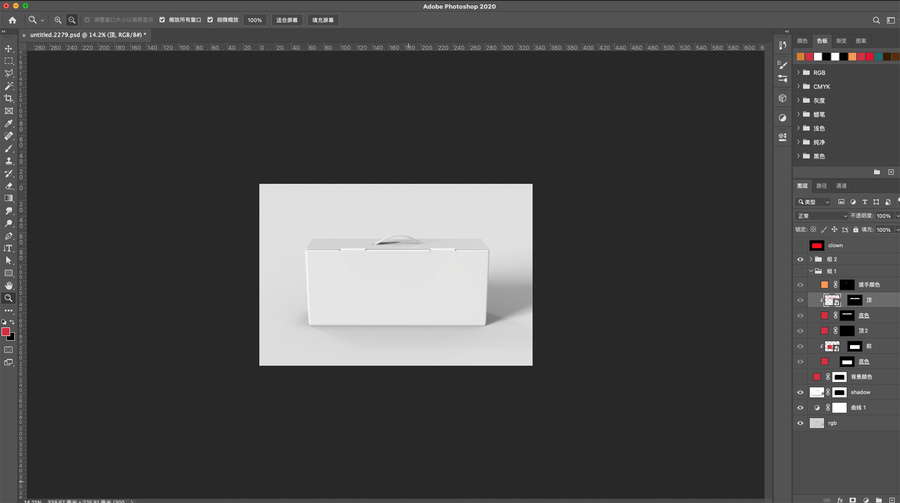
Task: Pick the first orange swatch
Action: coord(801,56)
